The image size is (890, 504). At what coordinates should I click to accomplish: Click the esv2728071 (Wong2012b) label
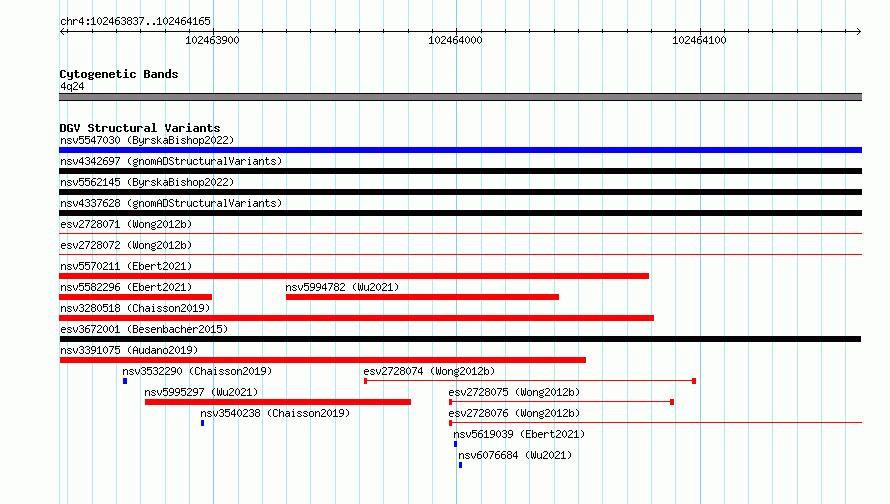[x=126, y=224]
